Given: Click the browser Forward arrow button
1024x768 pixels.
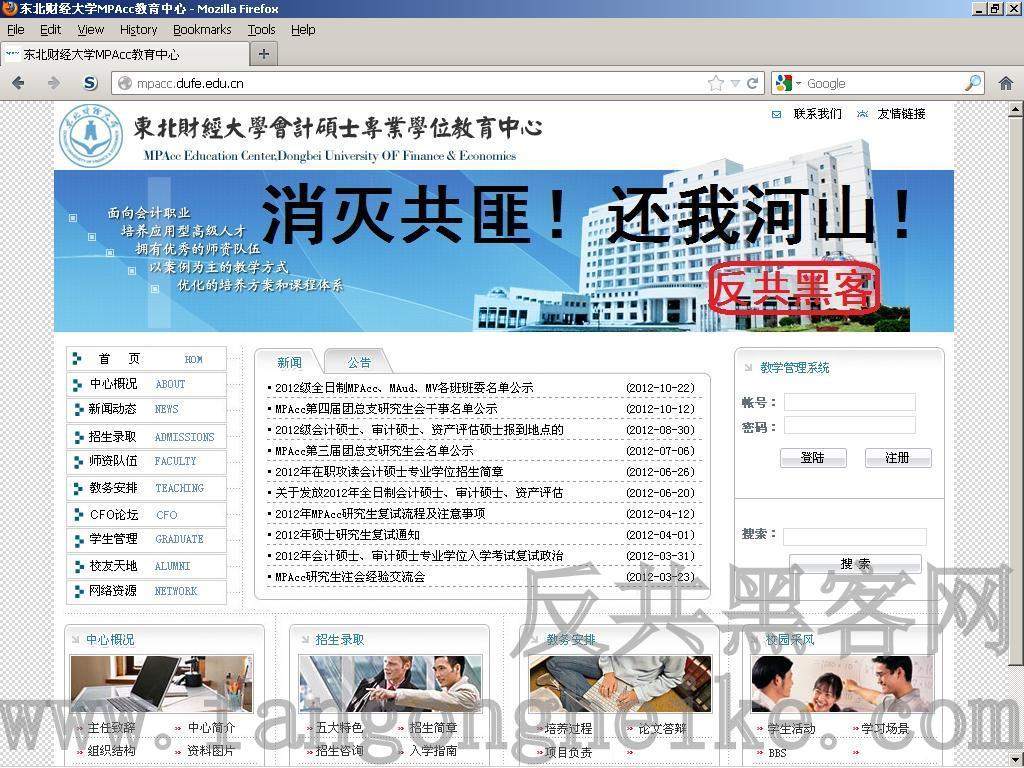Looking at the screenshot, I should click(x=54, y=83).
